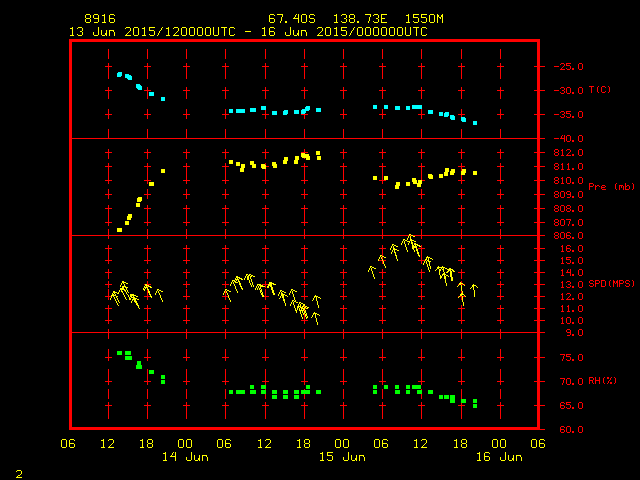Viewport: 640px width, 480px height.
Task: Select the Pre (mb) pressure axis label
Action: 611,186
